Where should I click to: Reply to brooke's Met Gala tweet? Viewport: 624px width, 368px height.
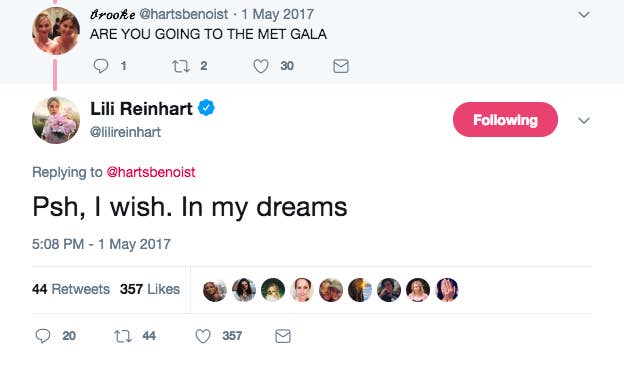(101, 66)
